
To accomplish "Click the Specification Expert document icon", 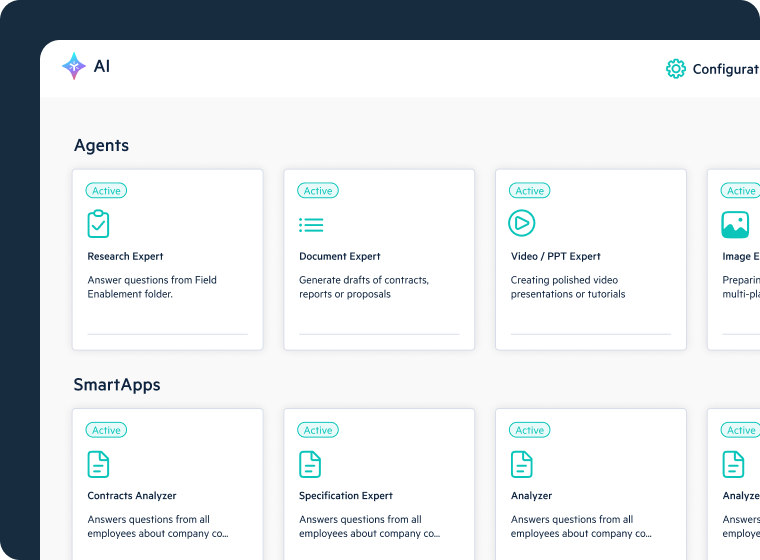I will 310,464.
